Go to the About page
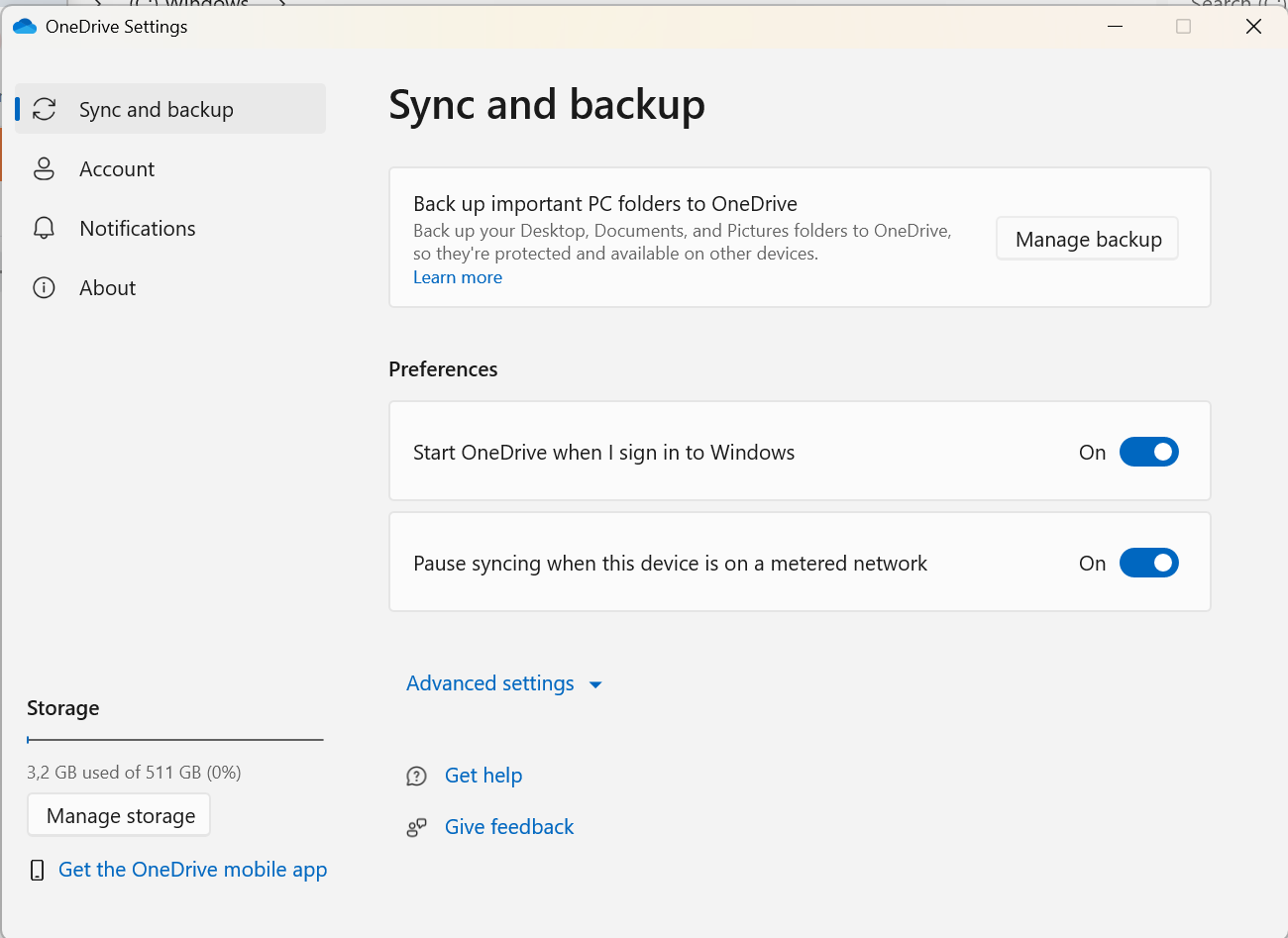This screenshot has width=1288, height=938. 170,287
